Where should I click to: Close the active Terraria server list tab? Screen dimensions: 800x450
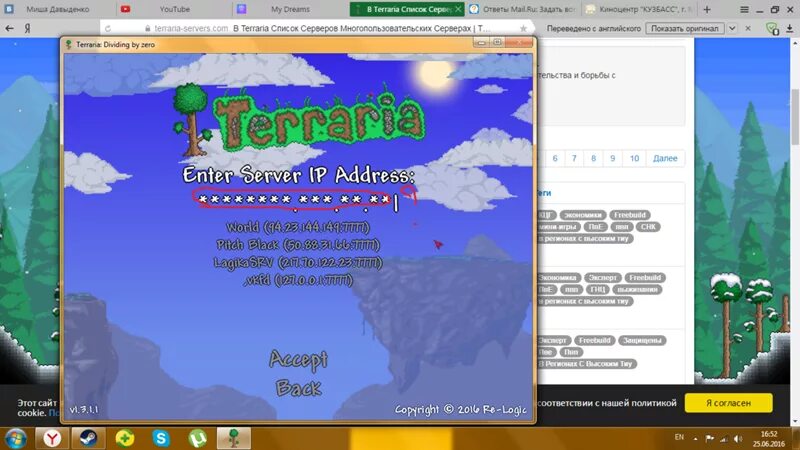pos(458,9)
